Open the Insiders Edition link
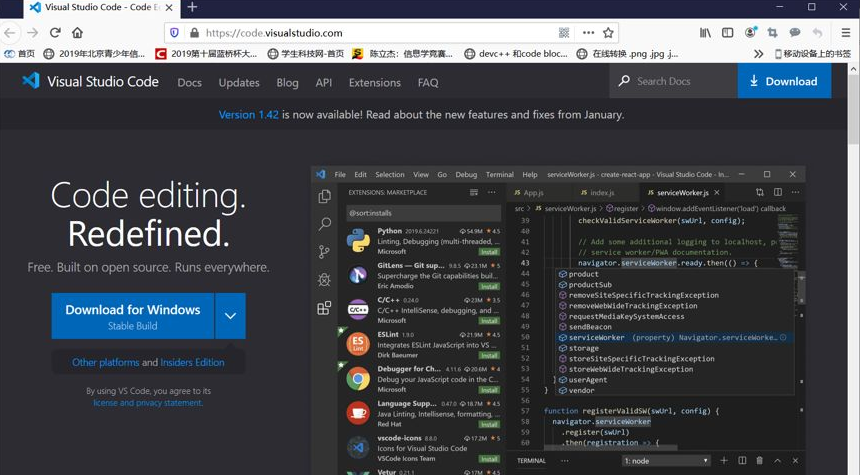This screenshot has height=475, width=860. tap(192, 363)
